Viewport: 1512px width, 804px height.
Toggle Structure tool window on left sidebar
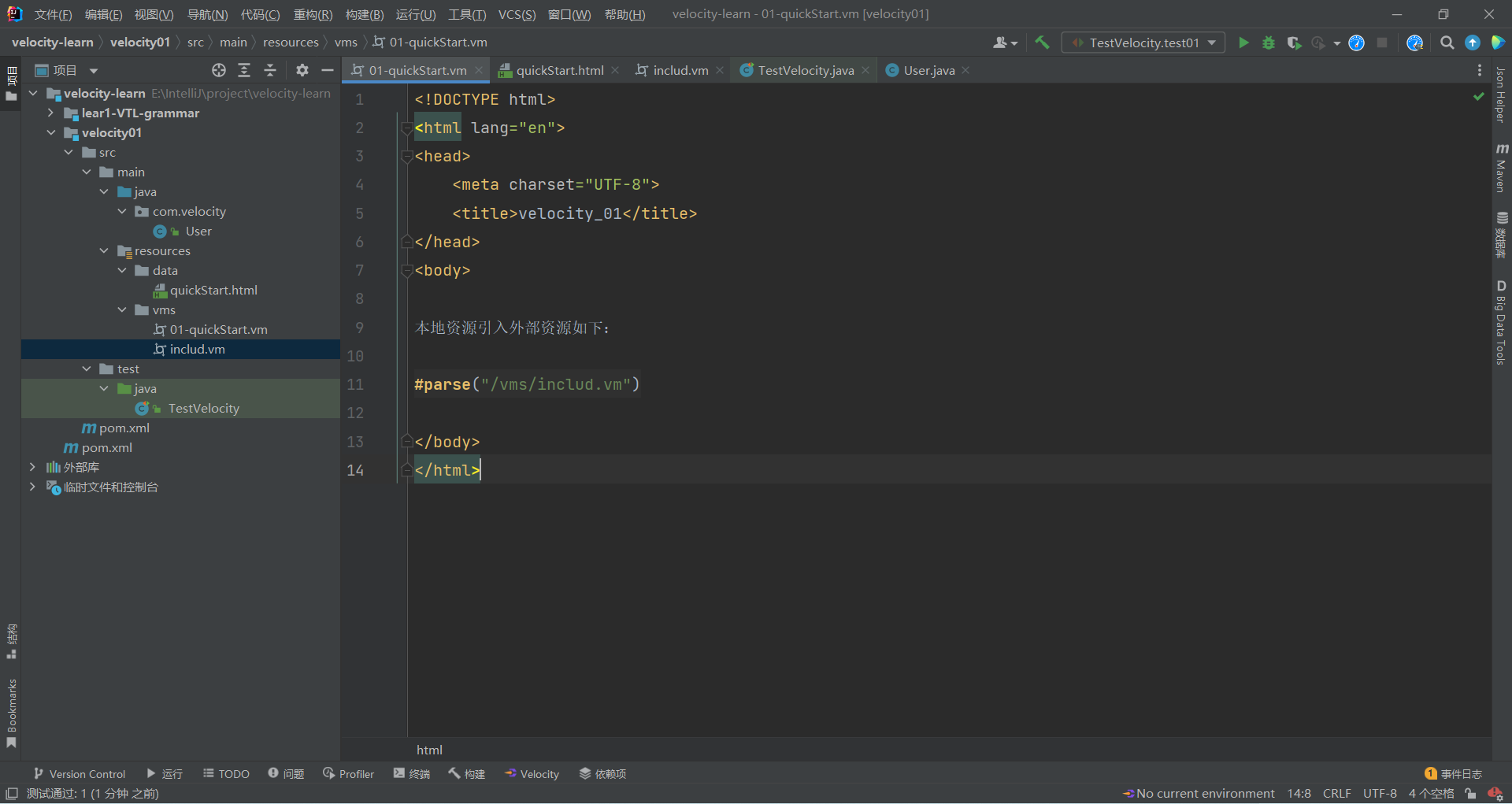[11, 642]
